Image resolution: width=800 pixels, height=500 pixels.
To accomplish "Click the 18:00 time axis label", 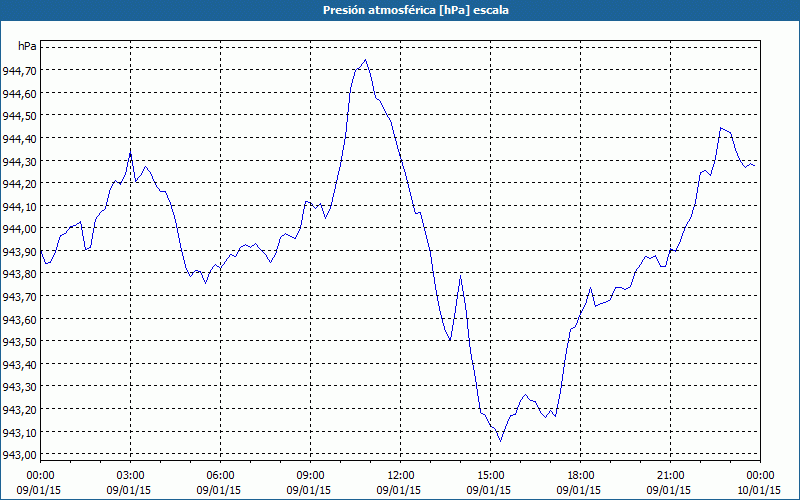I will pos(580,476).
